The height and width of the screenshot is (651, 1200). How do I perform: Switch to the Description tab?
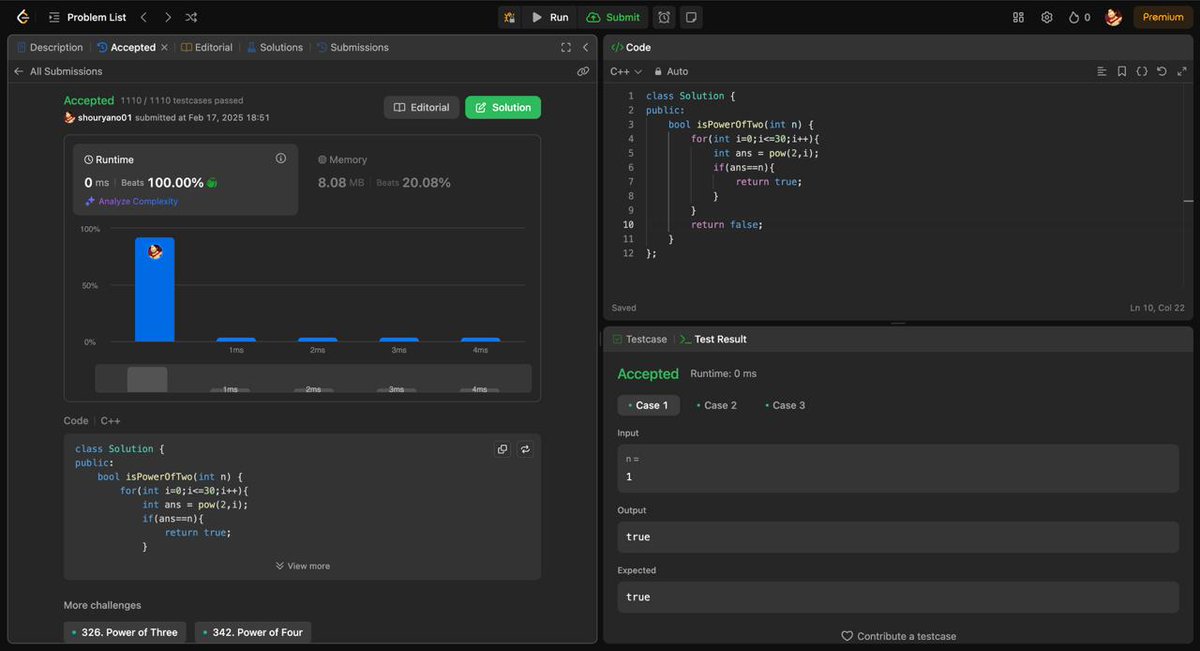click(x=50, y=47)
